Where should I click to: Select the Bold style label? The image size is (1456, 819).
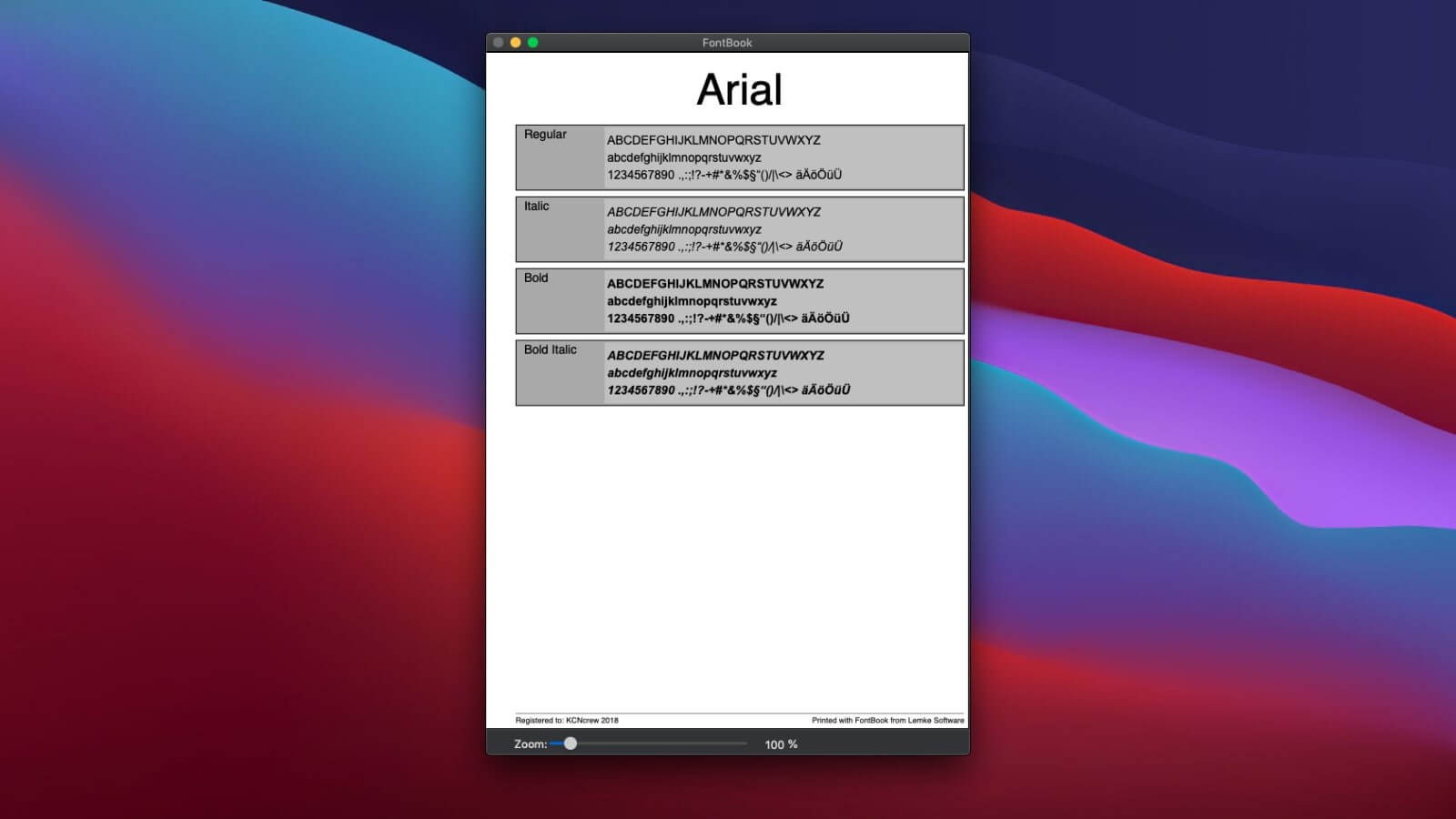pos(536,278)
